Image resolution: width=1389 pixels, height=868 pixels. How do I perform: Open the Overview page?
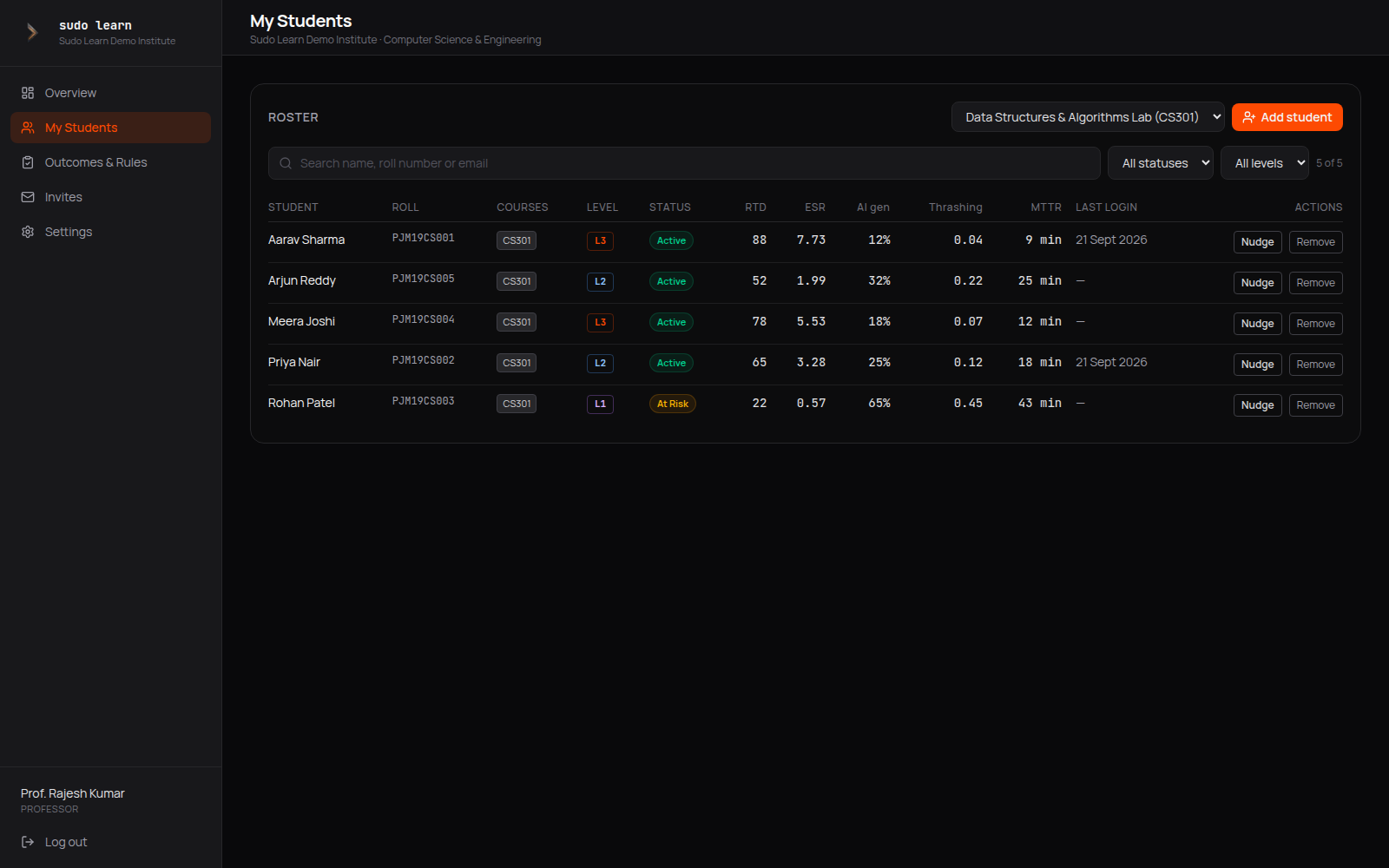coord(110,93)
